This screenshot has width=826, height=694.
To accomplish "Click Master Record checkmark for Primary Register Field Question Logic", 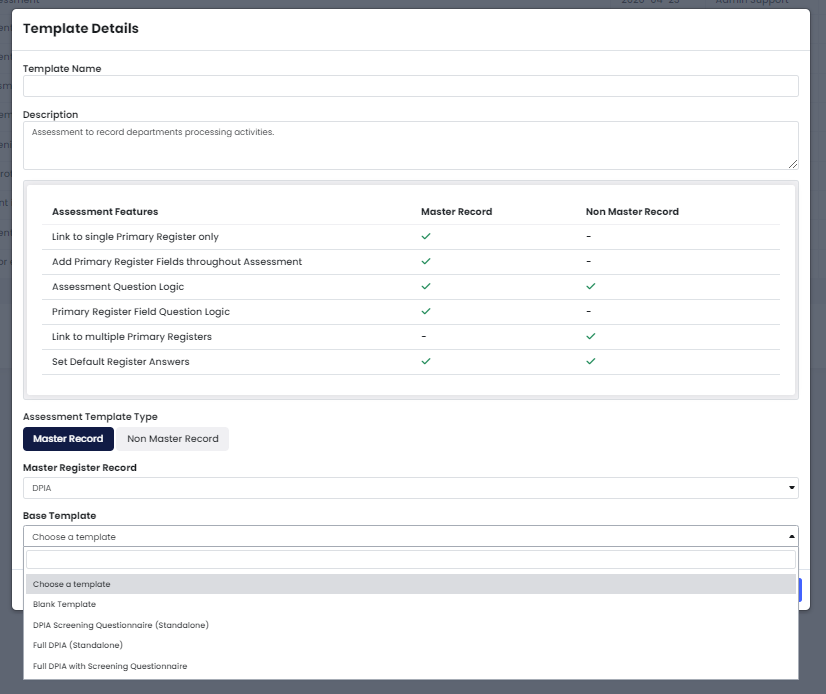I will [426, 311].
